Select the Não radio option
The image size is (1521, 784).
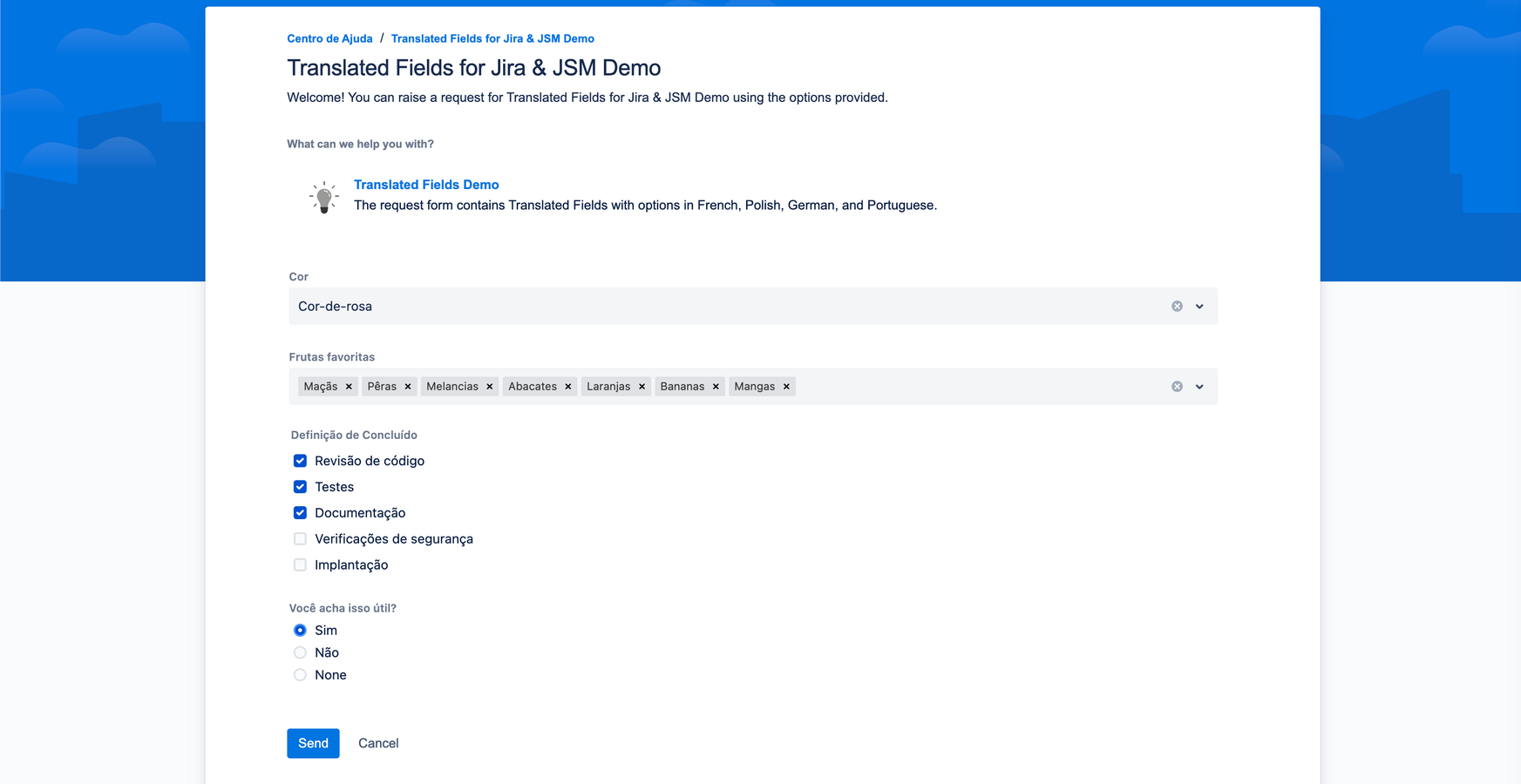pos(300,653)
